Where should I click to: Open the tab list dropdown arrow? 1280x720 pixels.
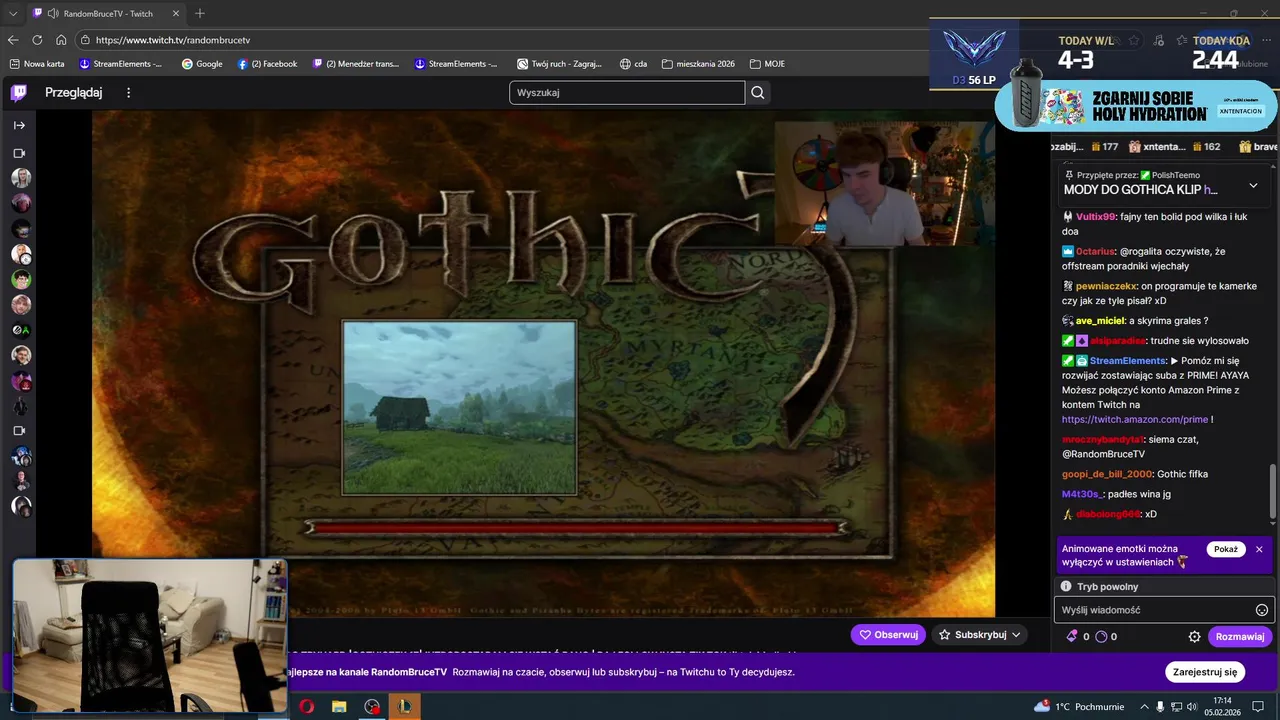point(13,13)
